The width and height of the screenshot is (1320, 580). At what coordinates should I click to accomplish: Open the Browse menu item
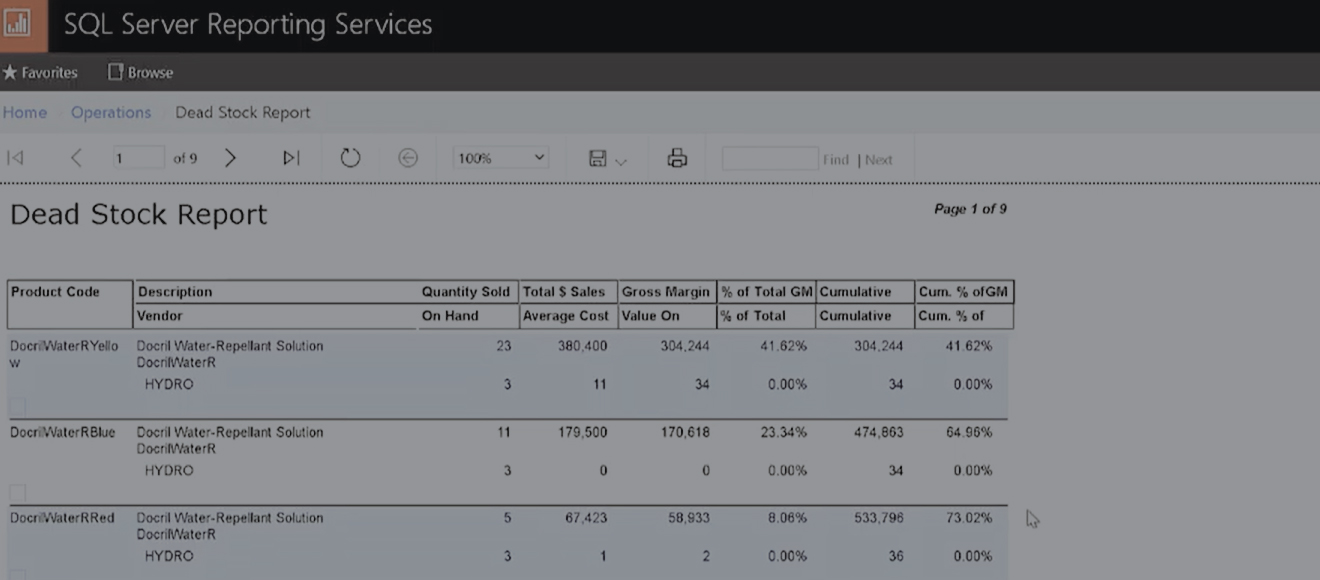pyautogui.click(x=140, y=73)
